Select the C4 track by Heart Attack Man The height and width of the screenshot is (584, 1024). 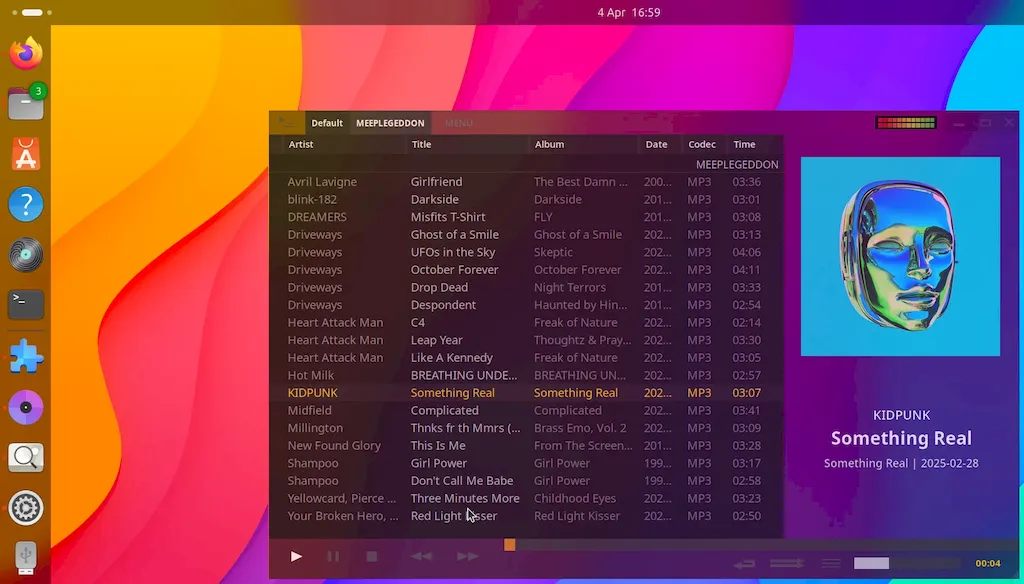[x=526, y=323]
